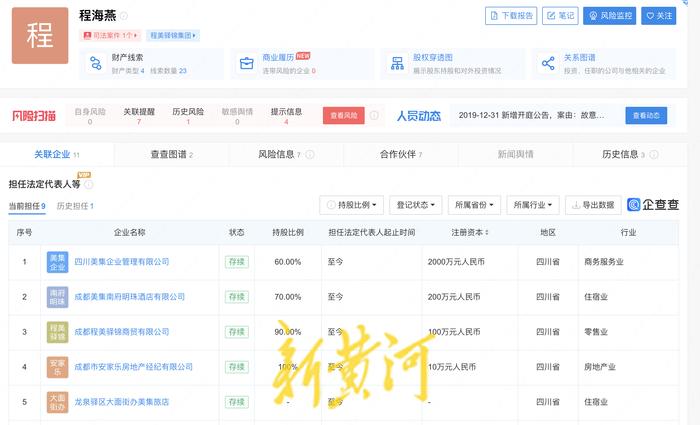700x425 pixels.
Task: Click the 风险监控 button
Action: [x=609, y=16]
